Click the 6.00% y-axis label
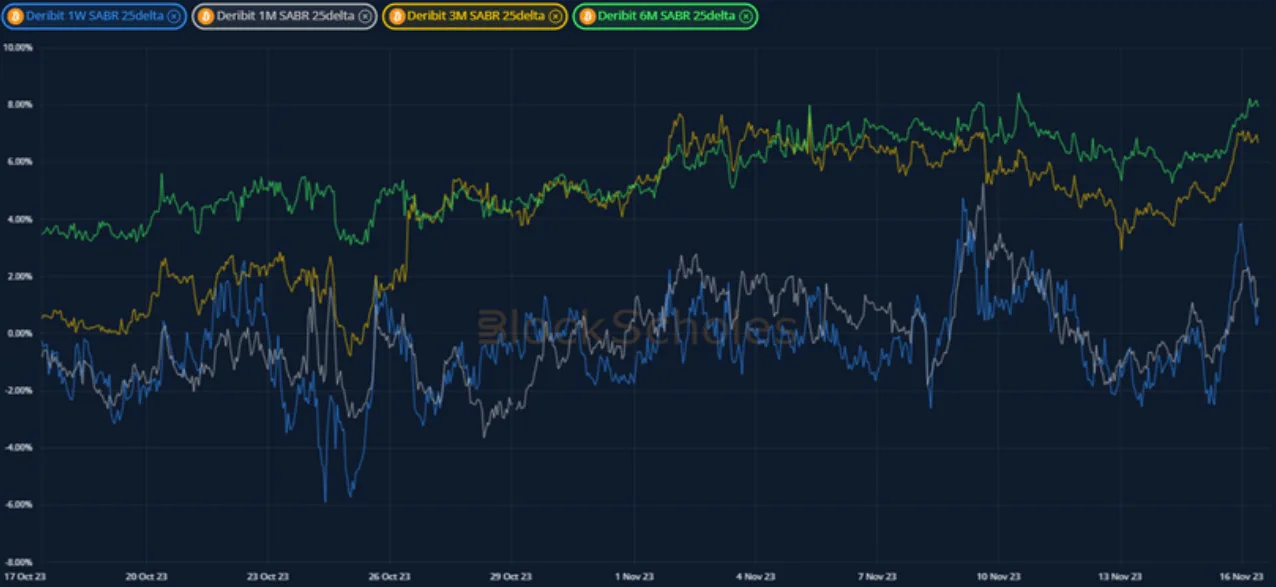Screen dimensions: 1276x587 click(19, 161)
